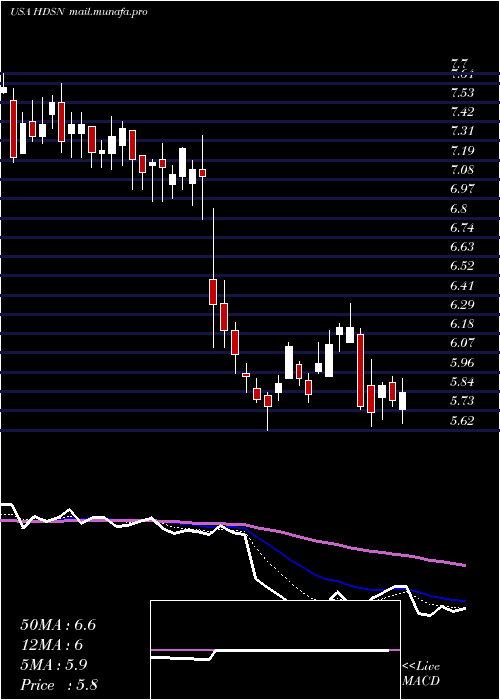
Task: Click the 6.52 price axis label
Action: [462, 266]
